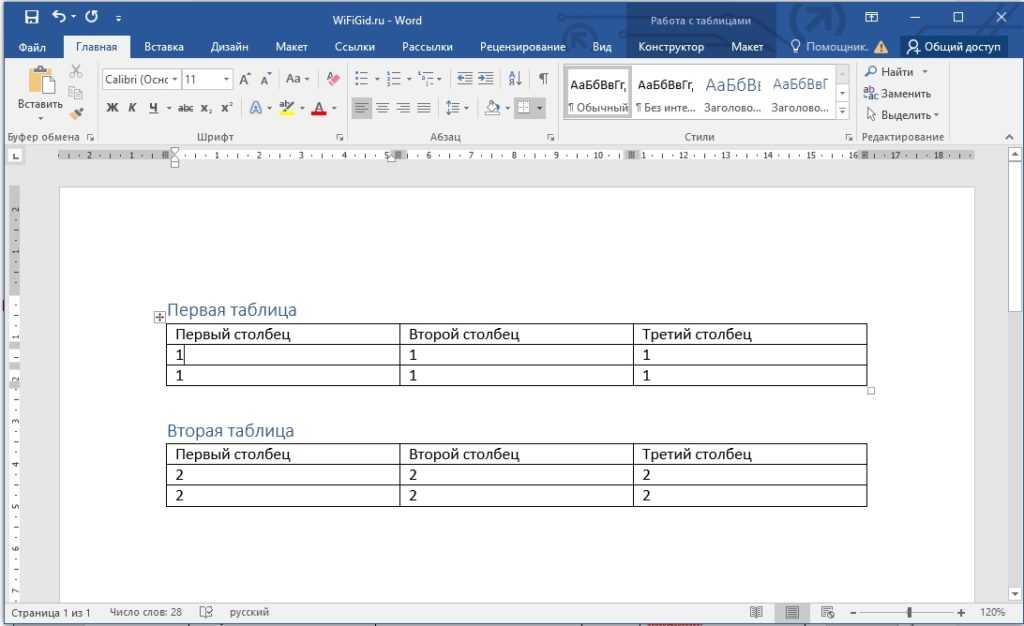Zoom out with the minus button

[853, 612]
